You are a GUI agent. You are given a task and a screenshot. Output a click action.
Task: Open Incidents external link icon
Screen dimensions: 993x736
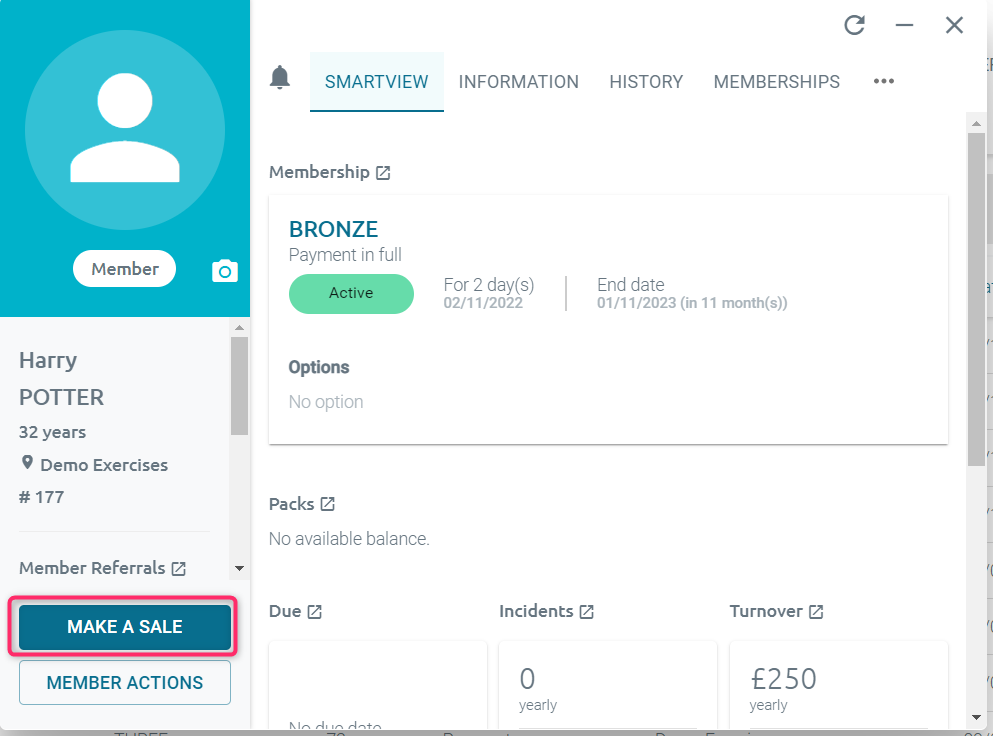(x=586, y=612)
